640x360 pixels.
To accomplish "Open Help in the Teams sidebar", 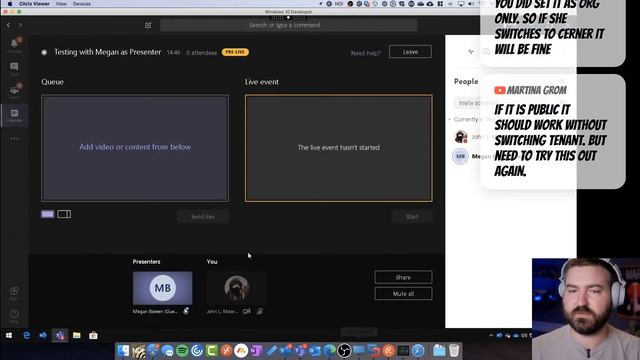I will tap(14, 316).
